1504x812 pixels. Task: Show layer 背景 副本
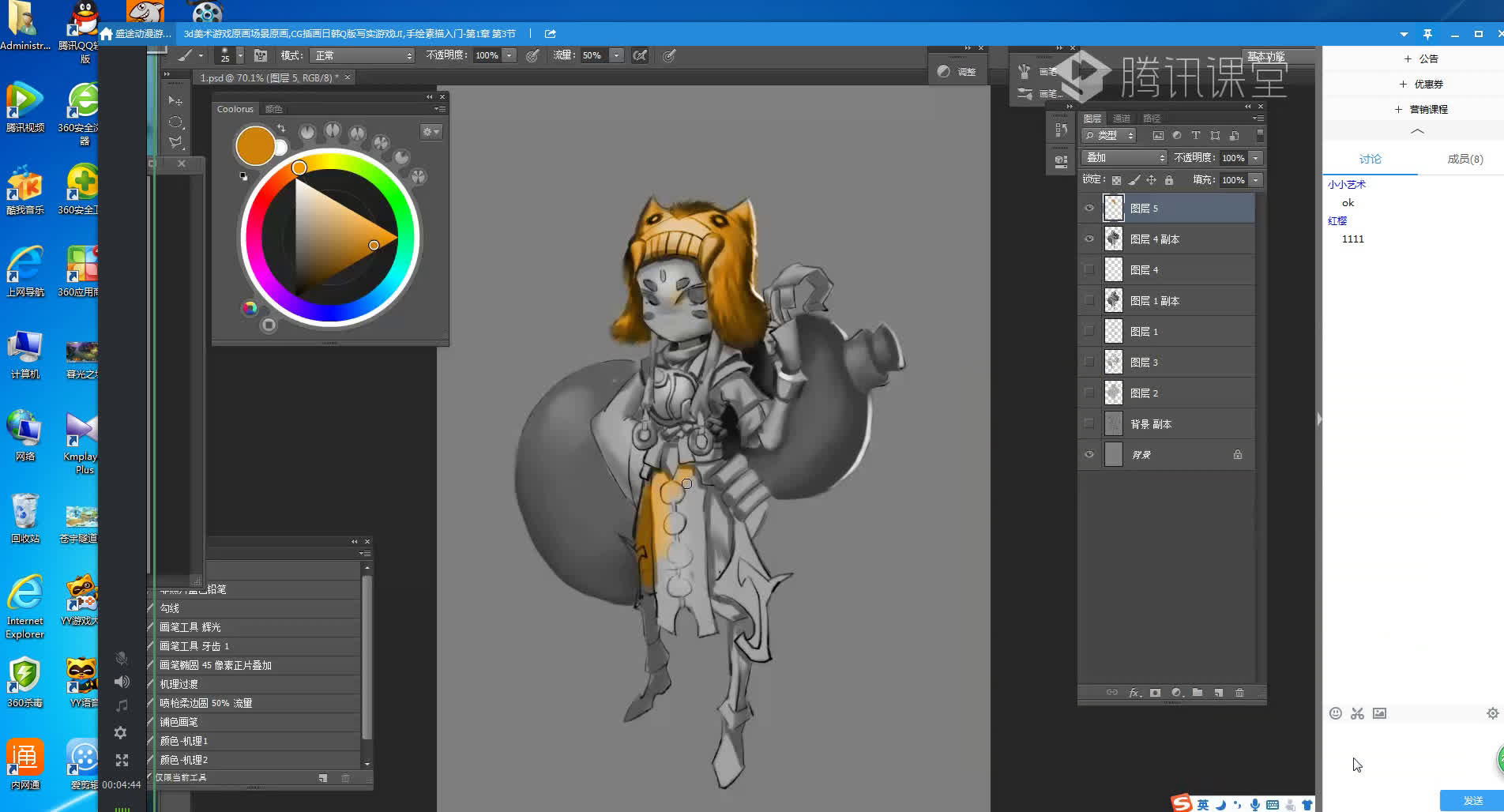[x=1089, y=423]
